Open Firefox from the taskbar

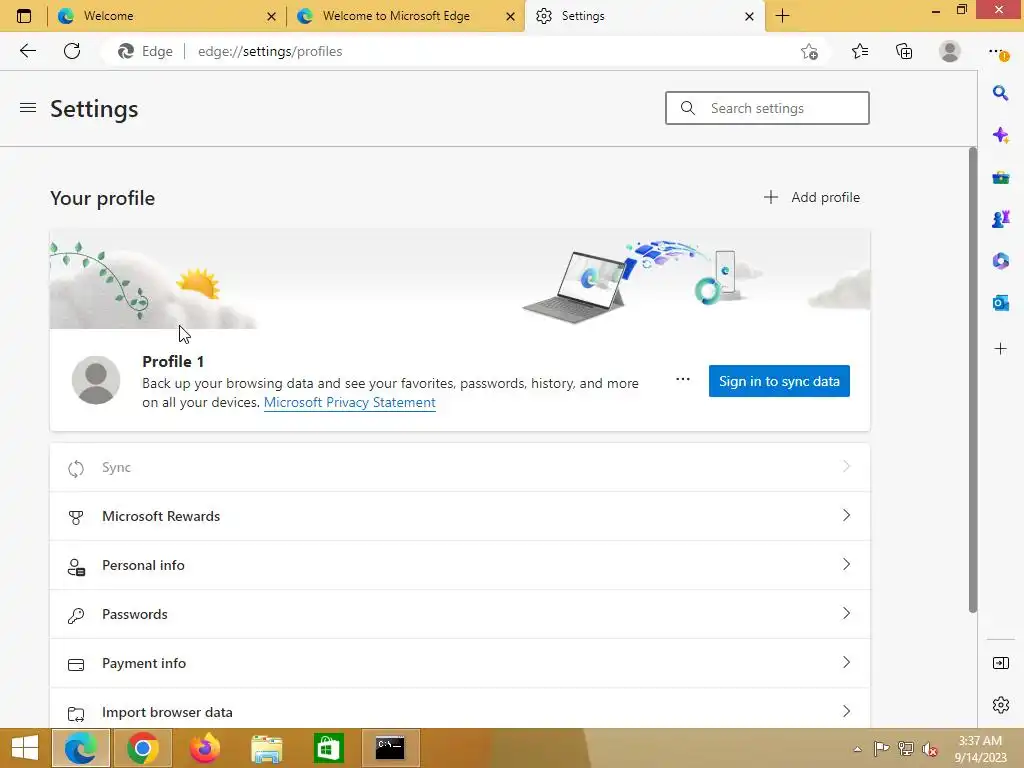(x=204, y=748)
